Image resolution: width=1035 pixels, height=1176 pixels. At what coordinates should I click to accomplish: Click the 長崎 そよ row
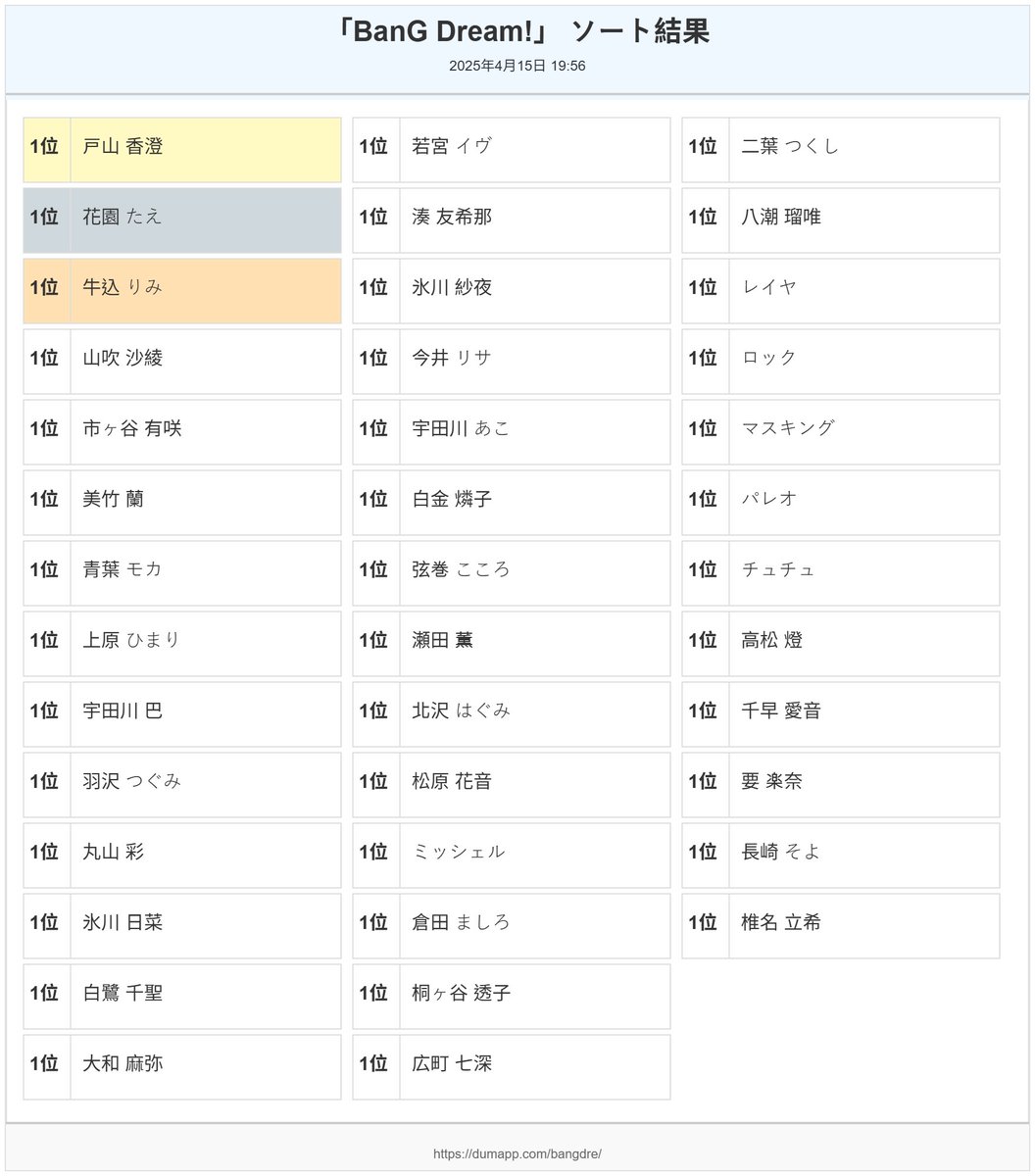tap(841, 856)
